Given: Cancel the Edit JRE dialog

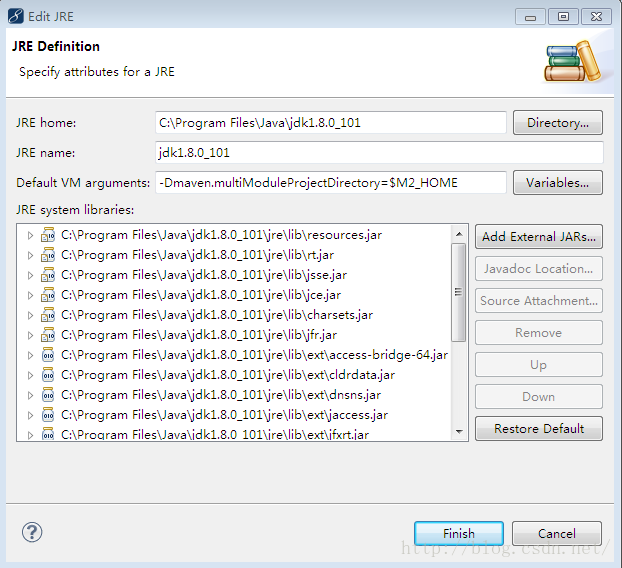Looking at the screenshot, I should (557, 533).
